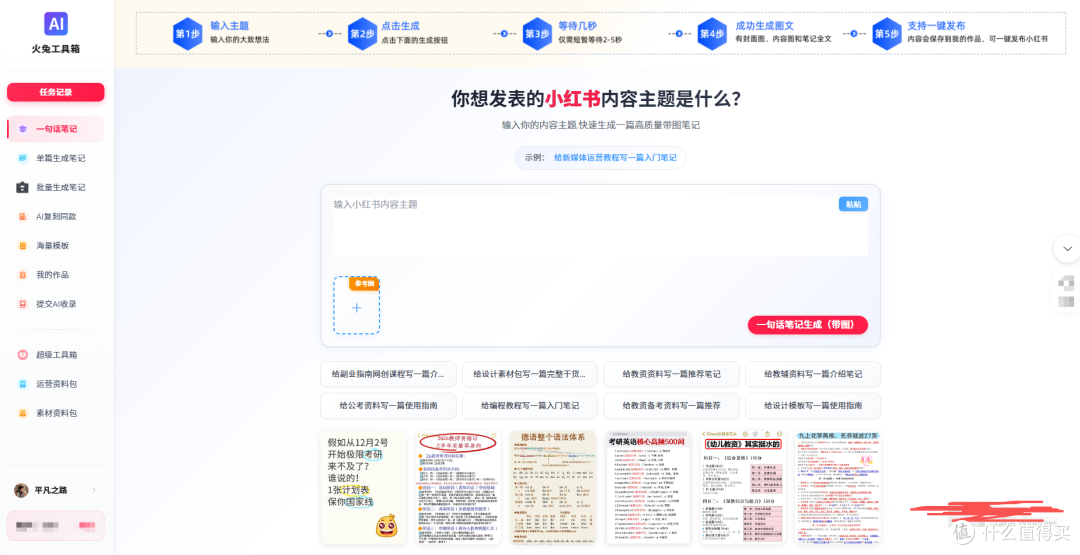The width and height of the screenshot is (1080, 555).
Task: Expand the round chevron-down button at right edge
Action: 1068,249
